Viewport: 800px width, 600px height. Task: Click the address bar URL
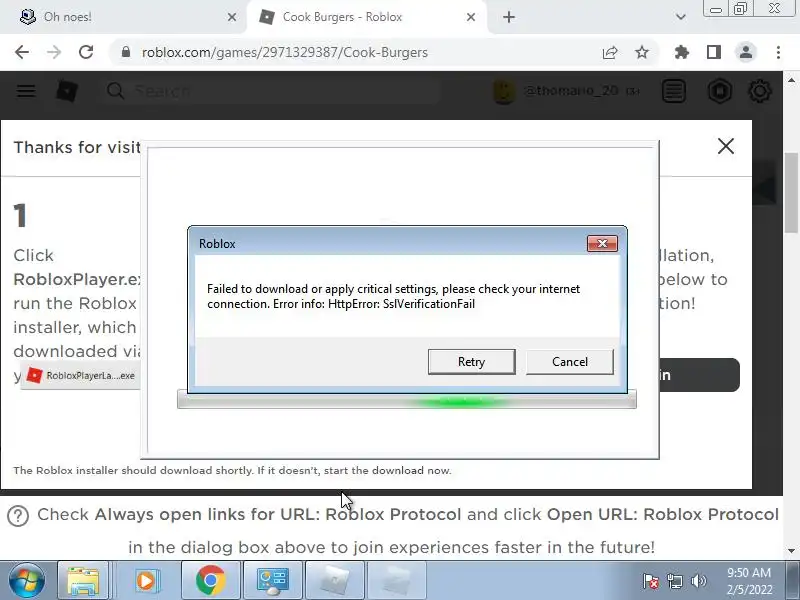(285, 53)
